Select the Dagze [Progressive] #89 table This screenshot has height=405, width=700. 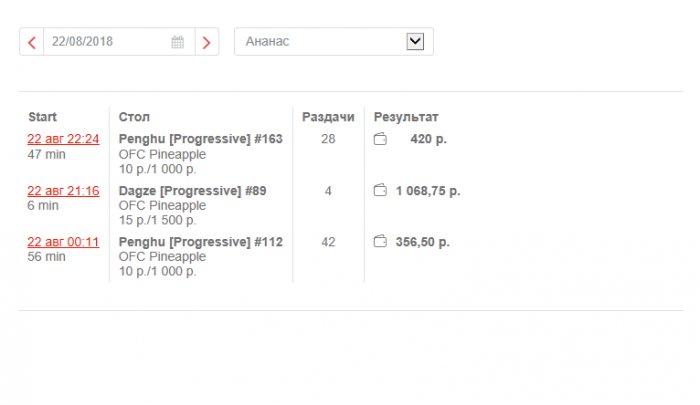[x=192, y=190]
